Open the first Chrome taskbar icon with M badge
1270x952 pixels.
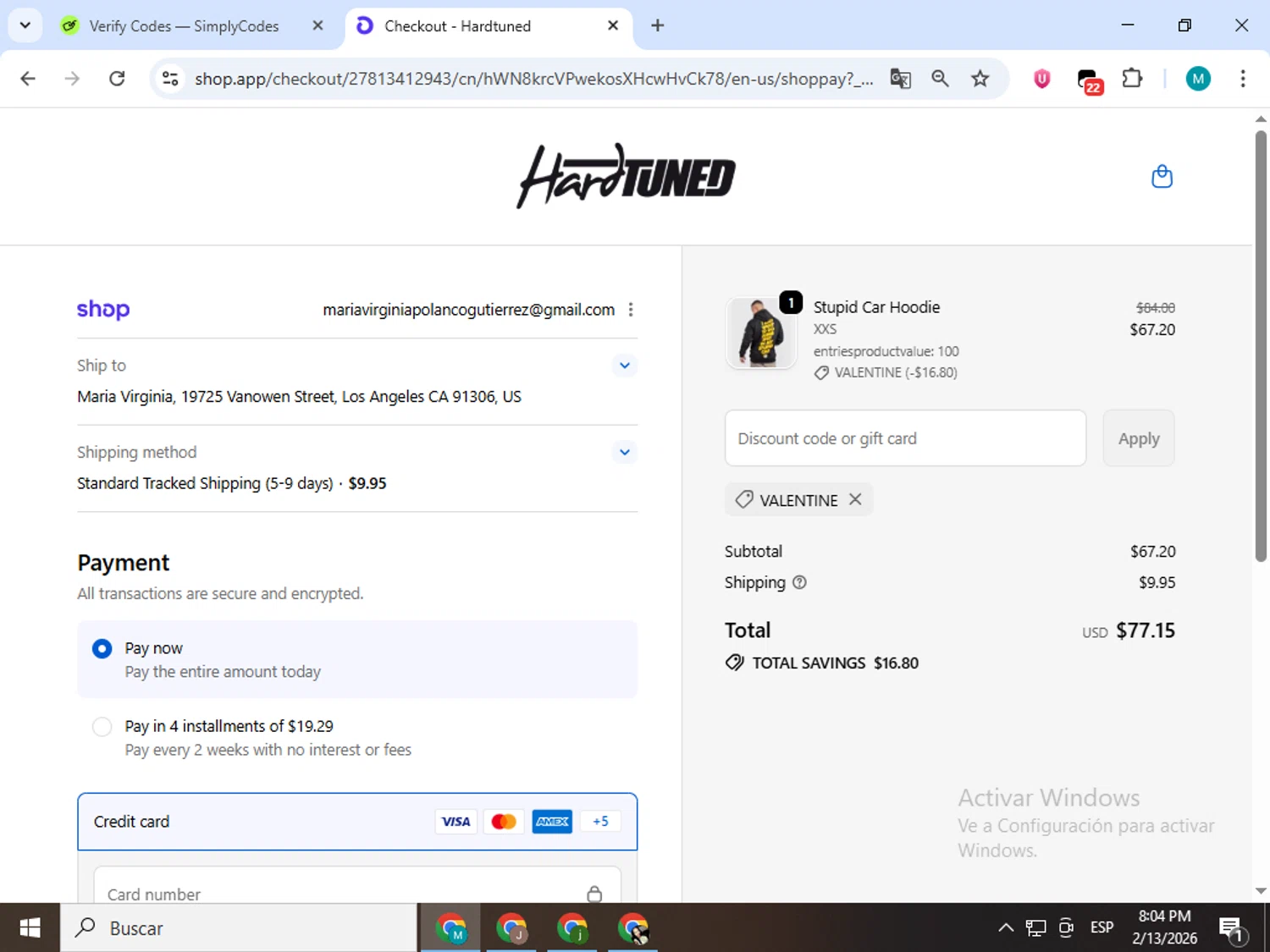(x=451, y=927)
